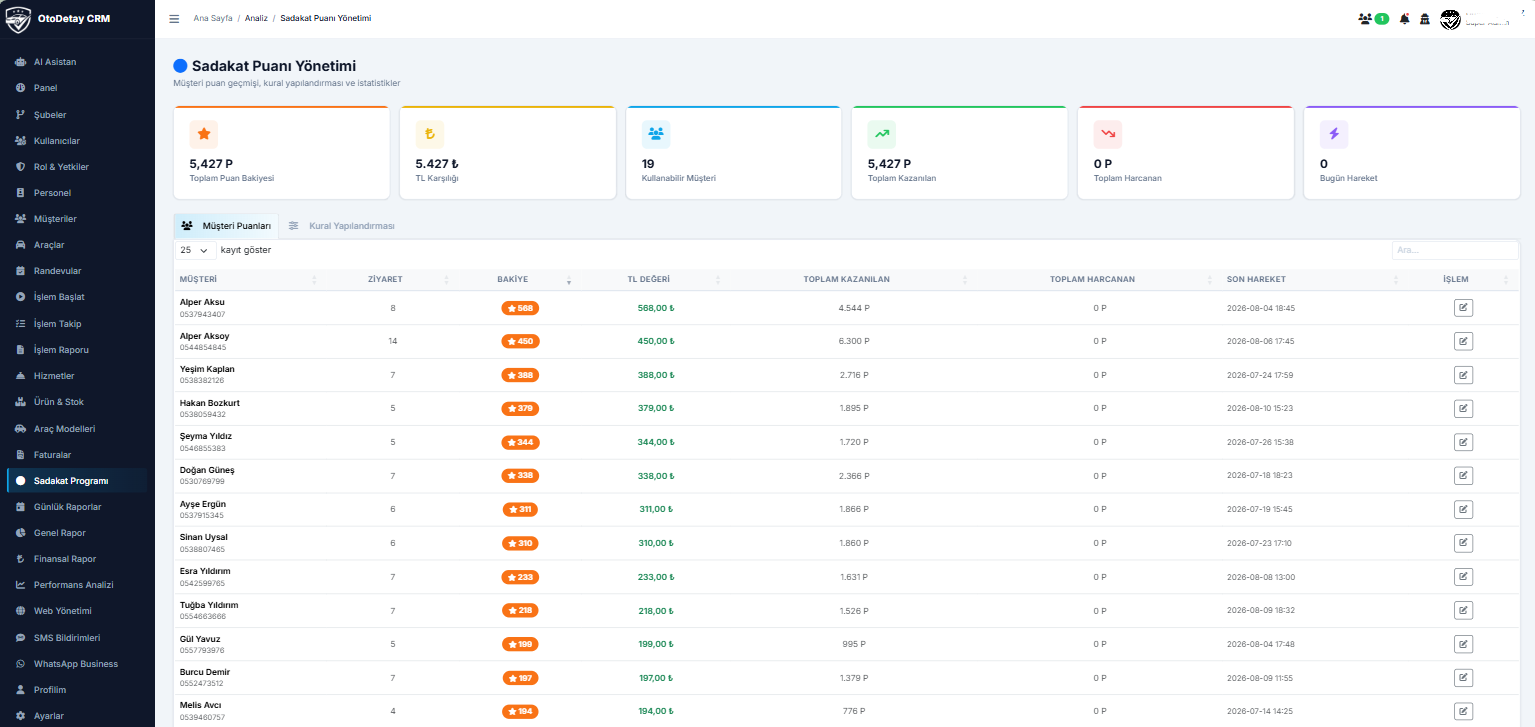
Task: Toggle the hamburger sidebar menu icon
Action: click(x=174, y=19)
